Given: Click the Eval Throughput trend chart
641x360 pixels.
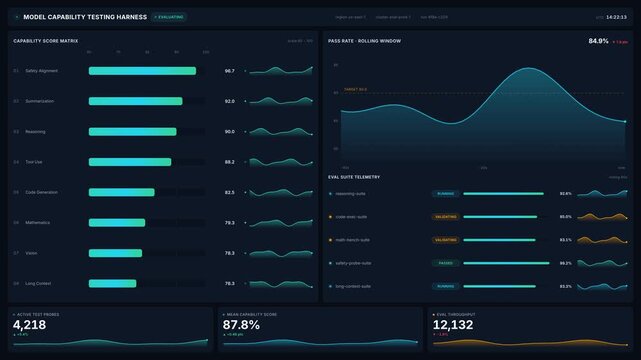Looking at the screenshot, I should [x=530, y=342].
